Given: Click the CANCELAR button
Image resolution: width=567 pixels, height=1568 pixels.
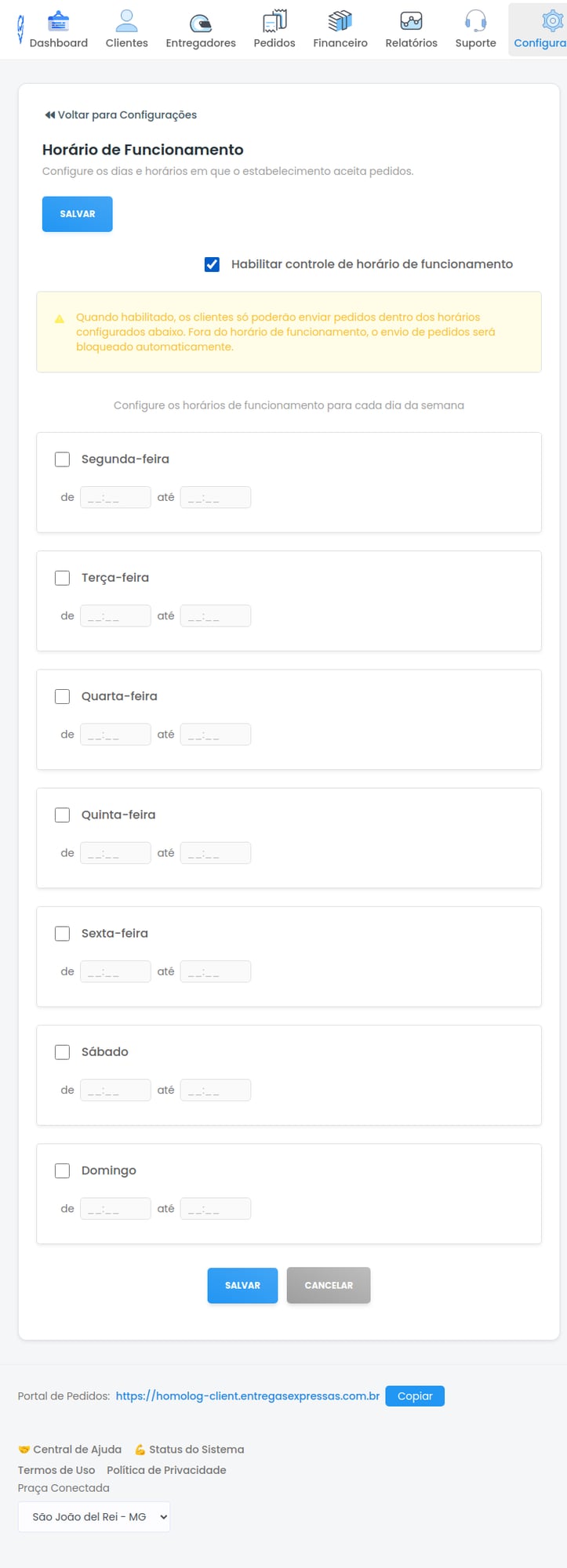Looking at the screenshot, I should pyautogui.click(x=329, y=1285).
